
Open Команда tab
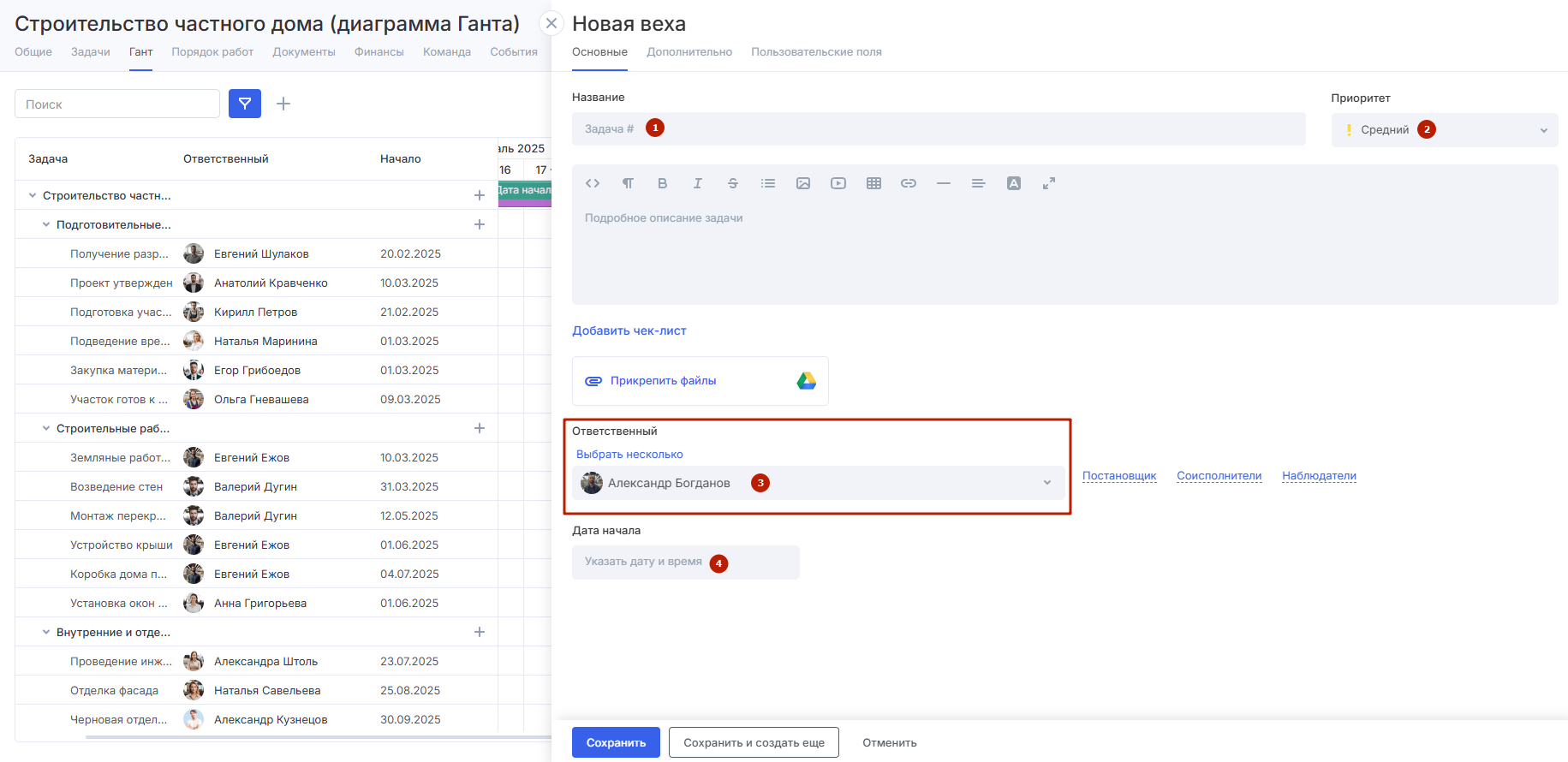(447, 52)
